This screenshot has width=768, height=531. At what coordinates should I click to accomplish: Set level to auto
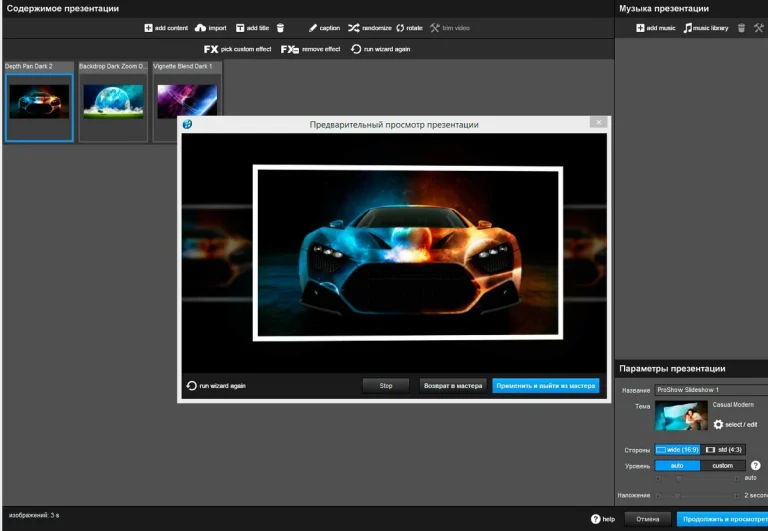tap(677, 465)
